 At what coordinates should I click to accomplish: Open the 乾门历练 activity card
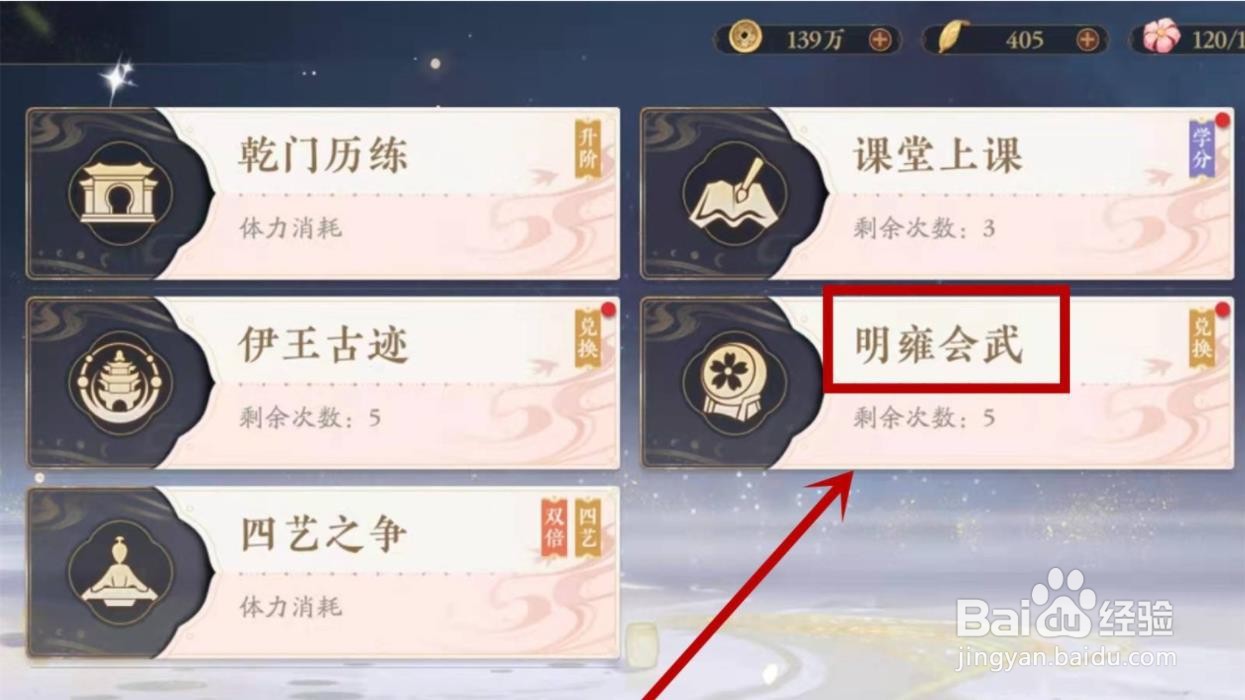click(323, 193)
